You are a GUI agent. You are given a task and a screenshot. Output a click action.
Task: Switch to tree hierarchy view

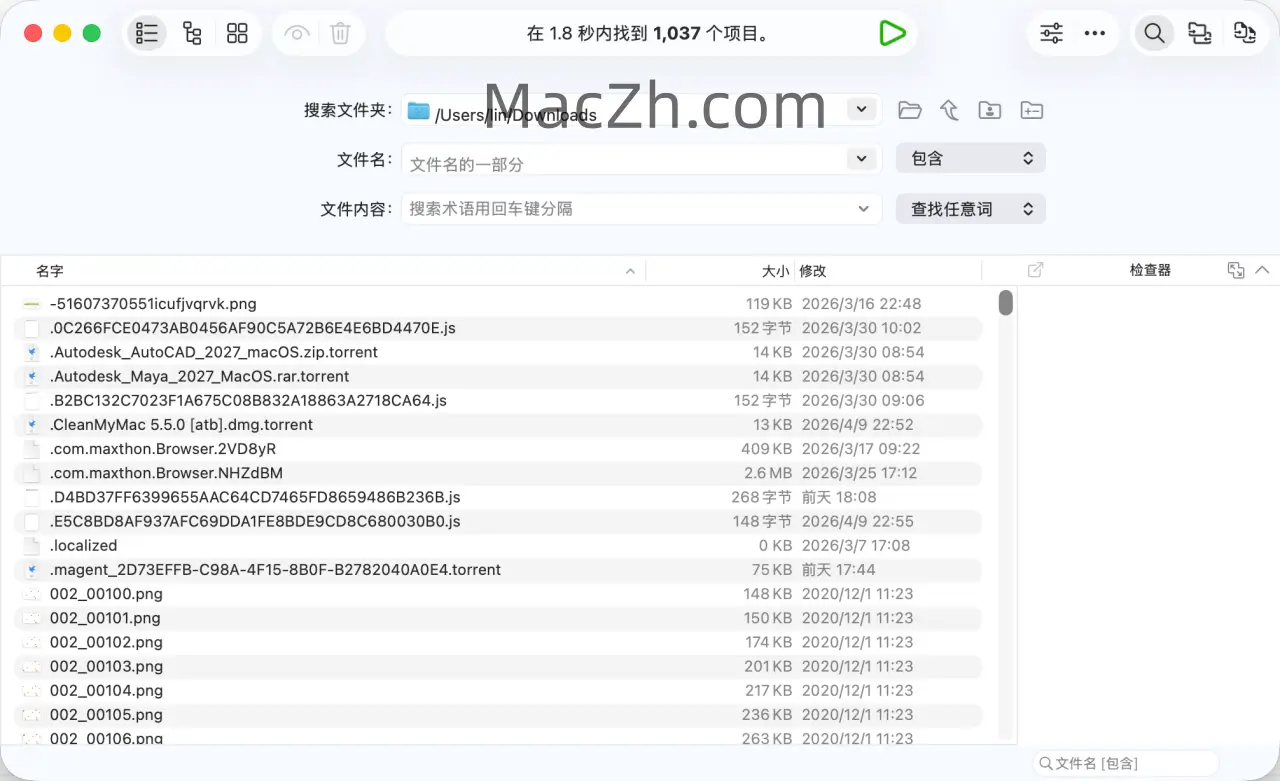coord(192,34)
